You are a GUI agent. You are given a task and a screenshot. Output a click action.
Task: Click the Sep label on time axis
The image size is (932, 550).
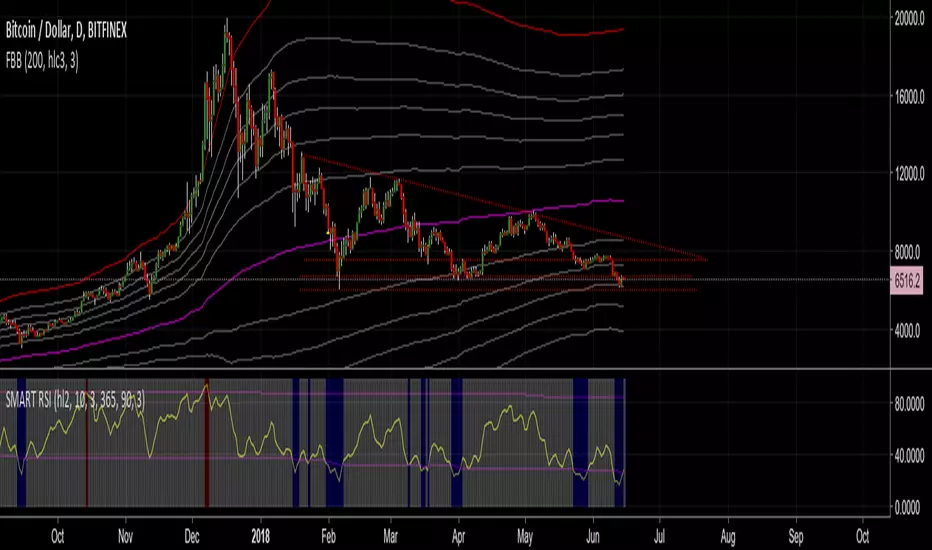(x=796, y=536)
